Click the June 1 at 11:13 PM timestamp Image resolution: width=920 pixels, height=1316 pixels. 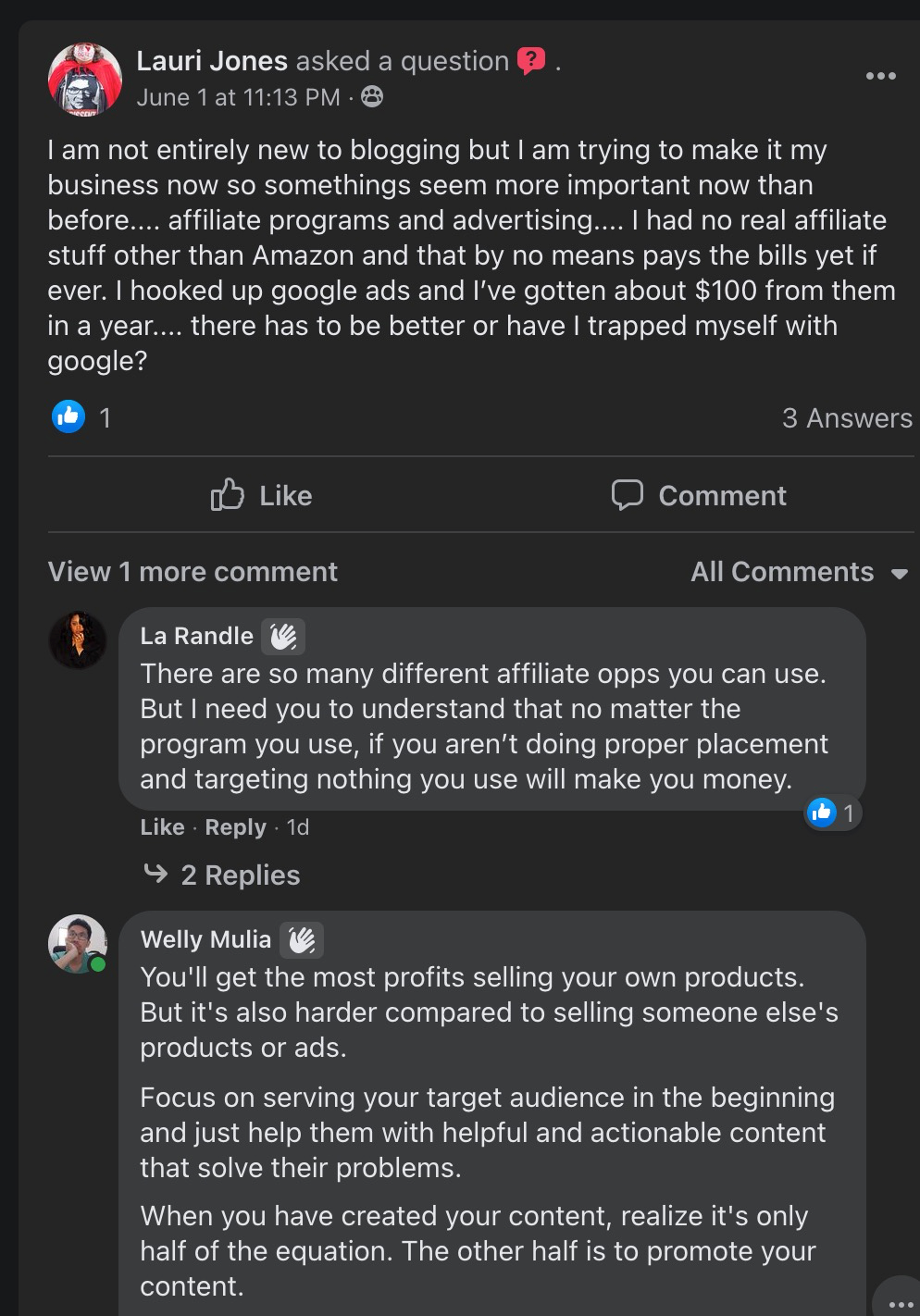point(238,97)
